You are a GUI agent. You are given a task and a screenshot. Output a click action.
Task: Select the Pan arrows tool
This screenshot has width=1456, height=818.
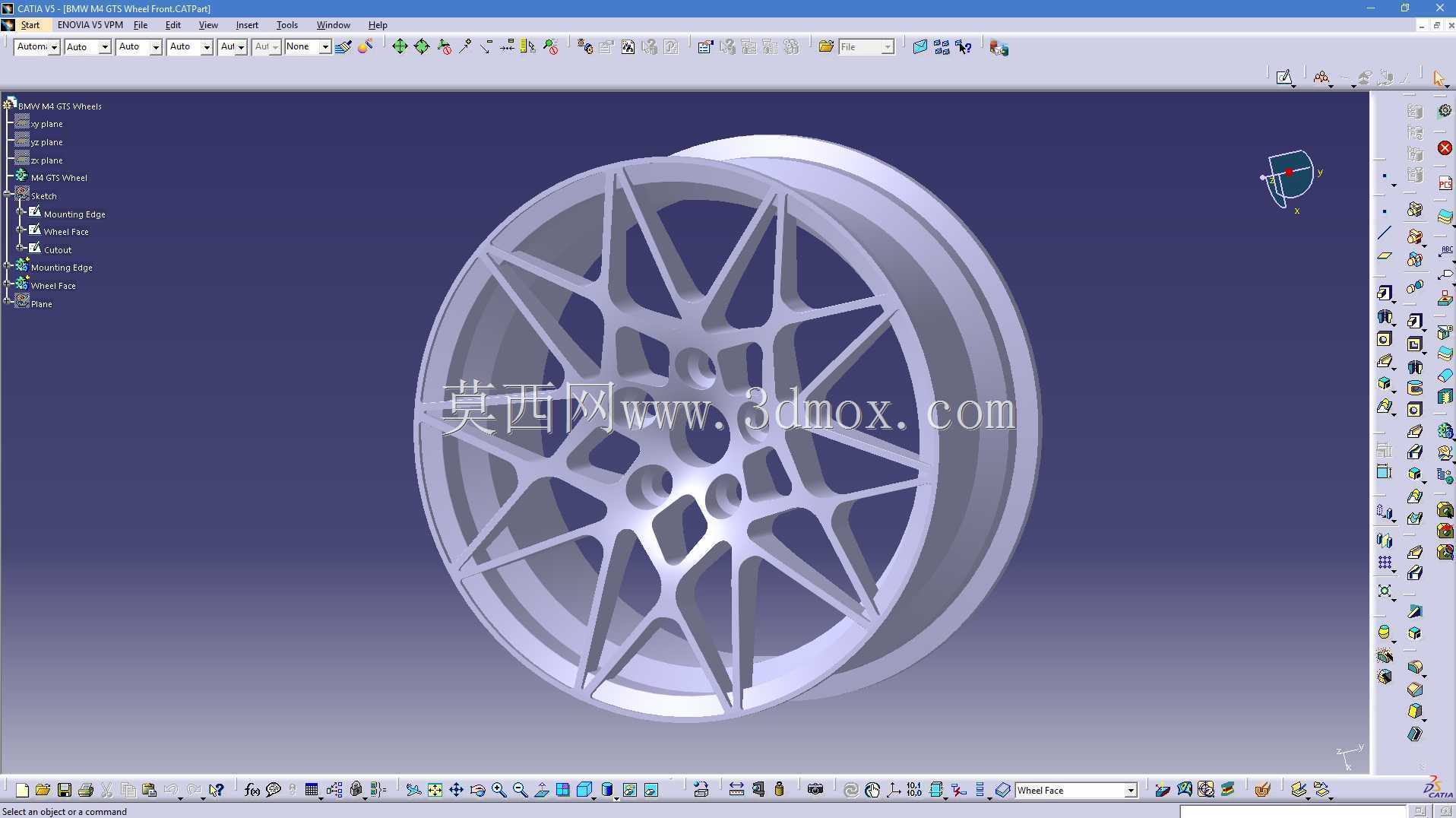coord(456,791)
